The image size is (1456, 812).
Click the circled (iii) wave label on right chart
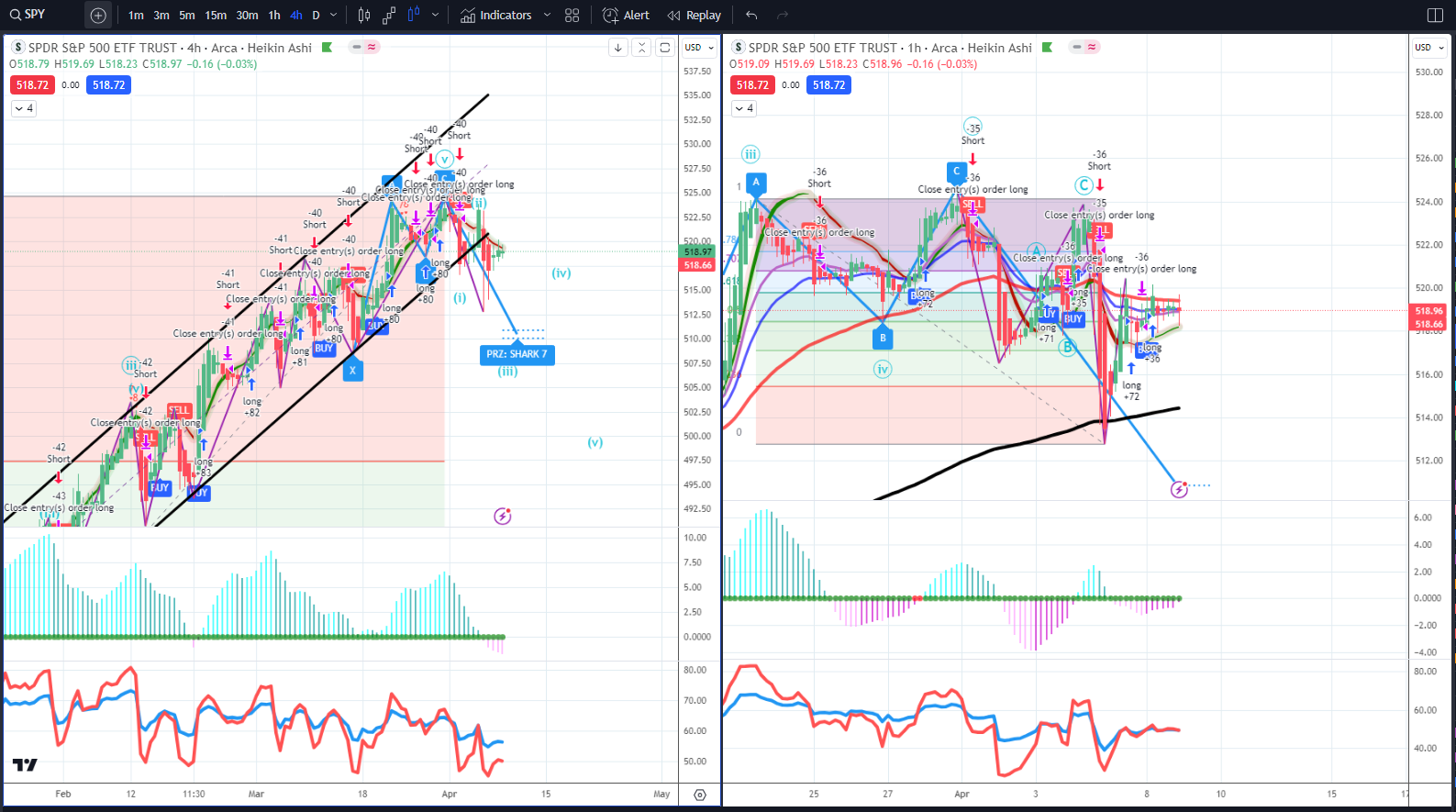tap(750, 155)
